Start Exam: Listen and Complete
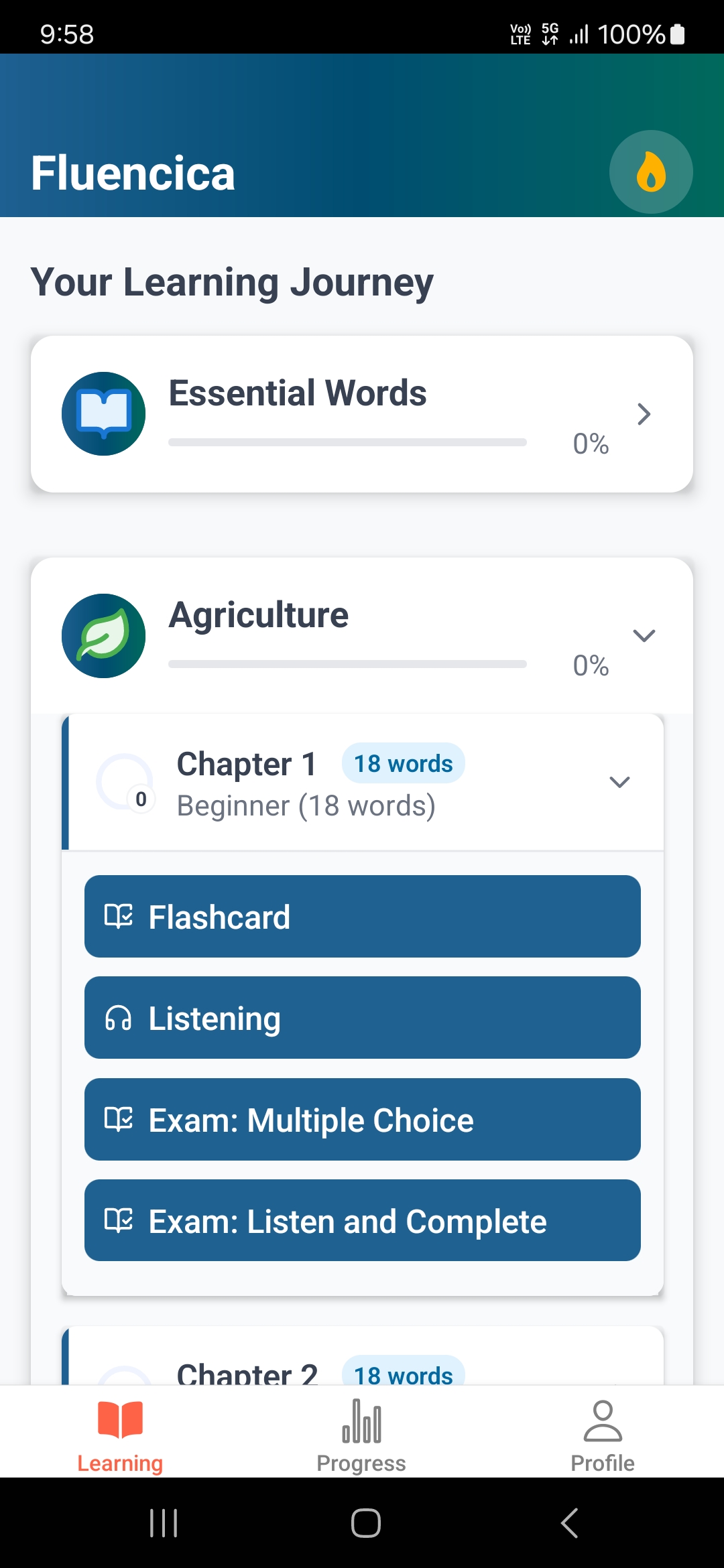Image resolution: width=724 pixels, height=1568 pixels. click(x=363, y=1220)
